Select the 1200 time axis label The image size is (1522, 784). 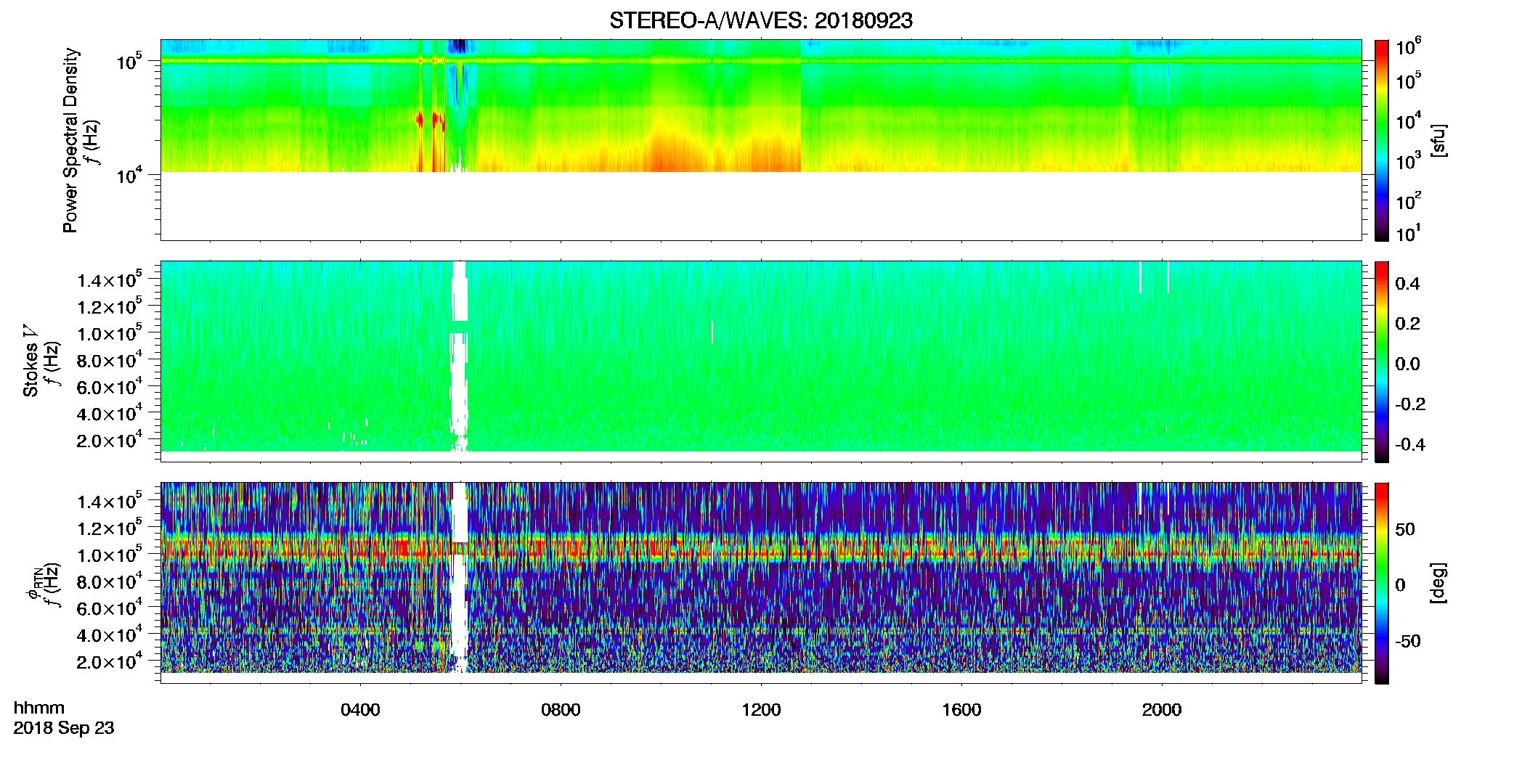pyautogui.click(x=761, y=710)
